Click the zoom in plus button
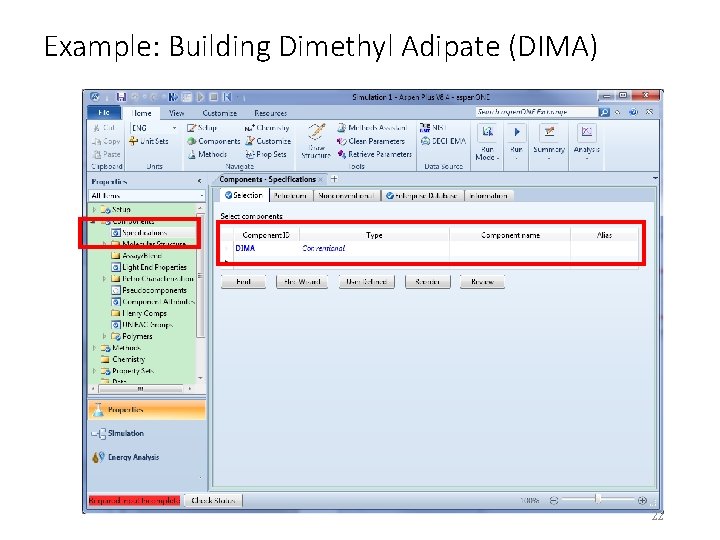Viewport: 720px width, 540px height. click(x=642, y=500)
